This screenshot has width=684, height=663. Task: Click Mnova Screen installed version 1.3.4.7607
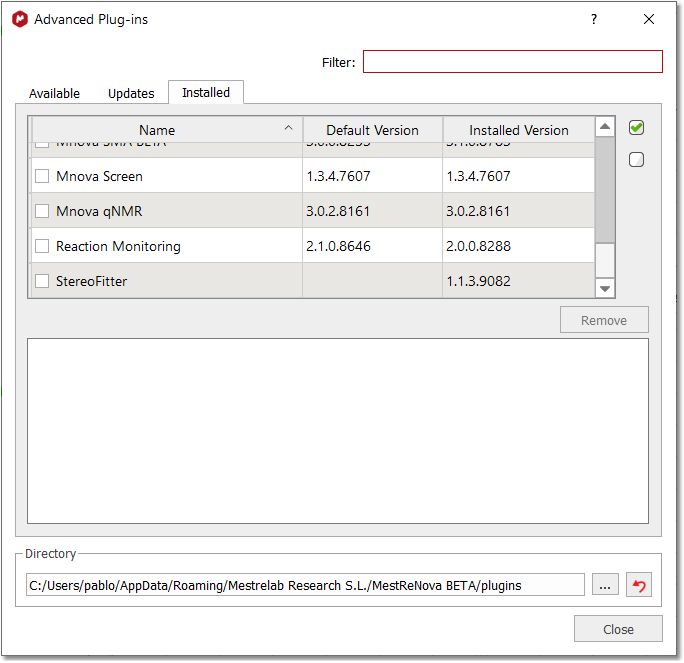tap(478, 176)
